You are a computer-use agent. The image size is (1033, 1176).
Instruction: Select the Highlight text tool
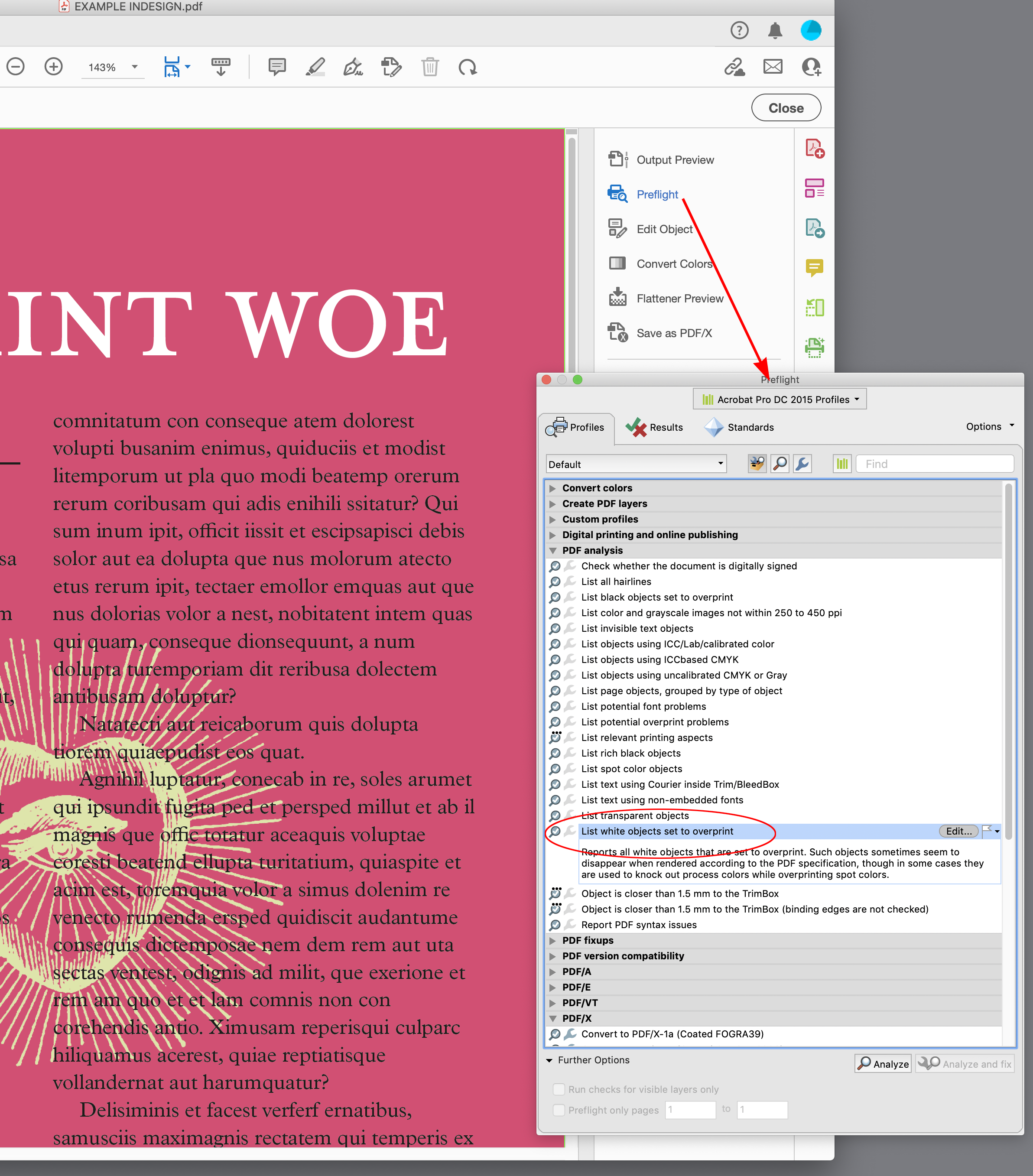tap(315, 67)
